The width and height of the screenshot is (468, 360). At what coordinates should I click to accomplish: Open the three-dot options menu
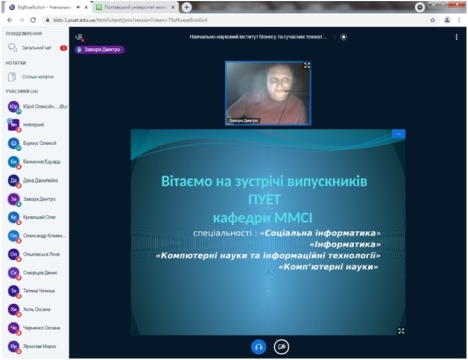click(x=456, y=37)
